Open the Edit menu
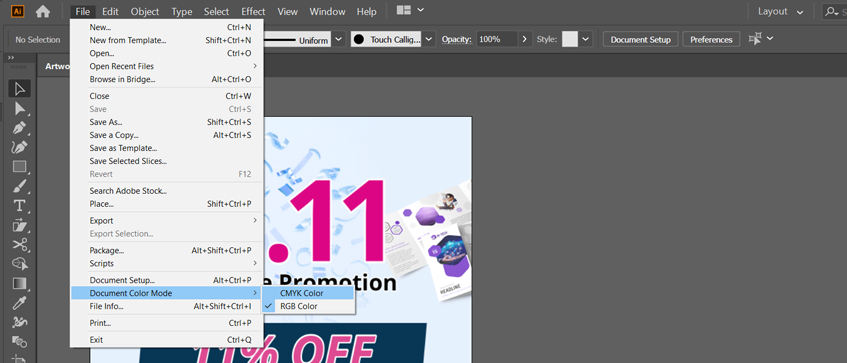 110,11
